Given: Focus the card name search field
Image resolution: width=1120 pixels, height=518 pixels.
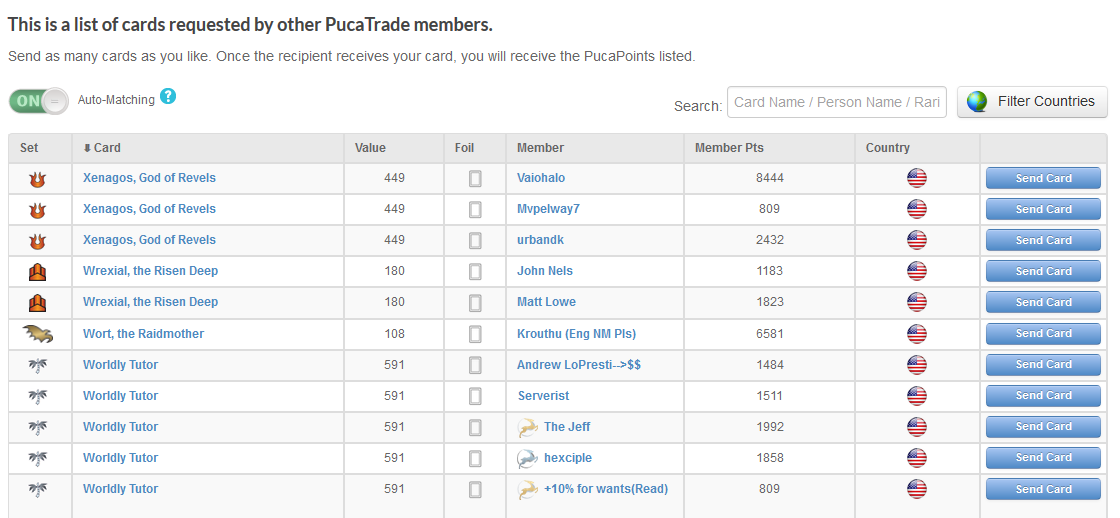Looking at the screenshot, I should [836, 102].
